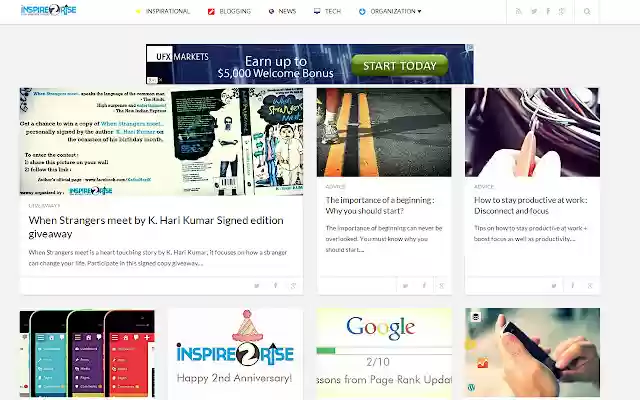Image resolution: width=640 pixels, height=400 pixels.
Task: Open the Inspire2Rise logo homepage
Action: tap(48, 10)
